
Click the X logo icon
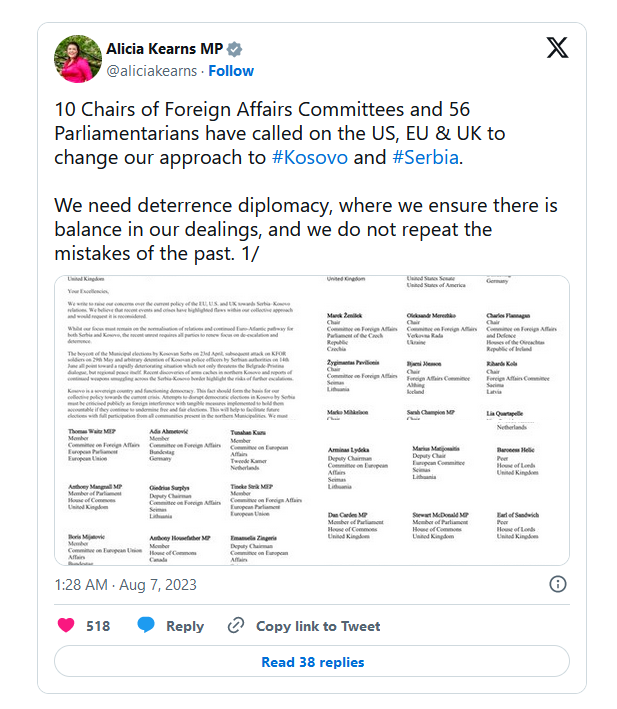coord(557,48)
